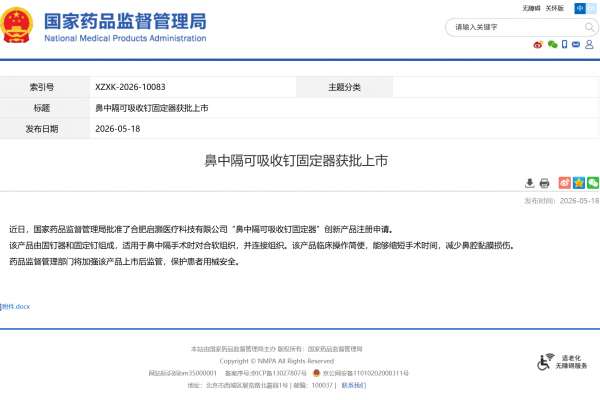Click the search magnifier icon
This screenshot has height=400, width=600.
589,27
